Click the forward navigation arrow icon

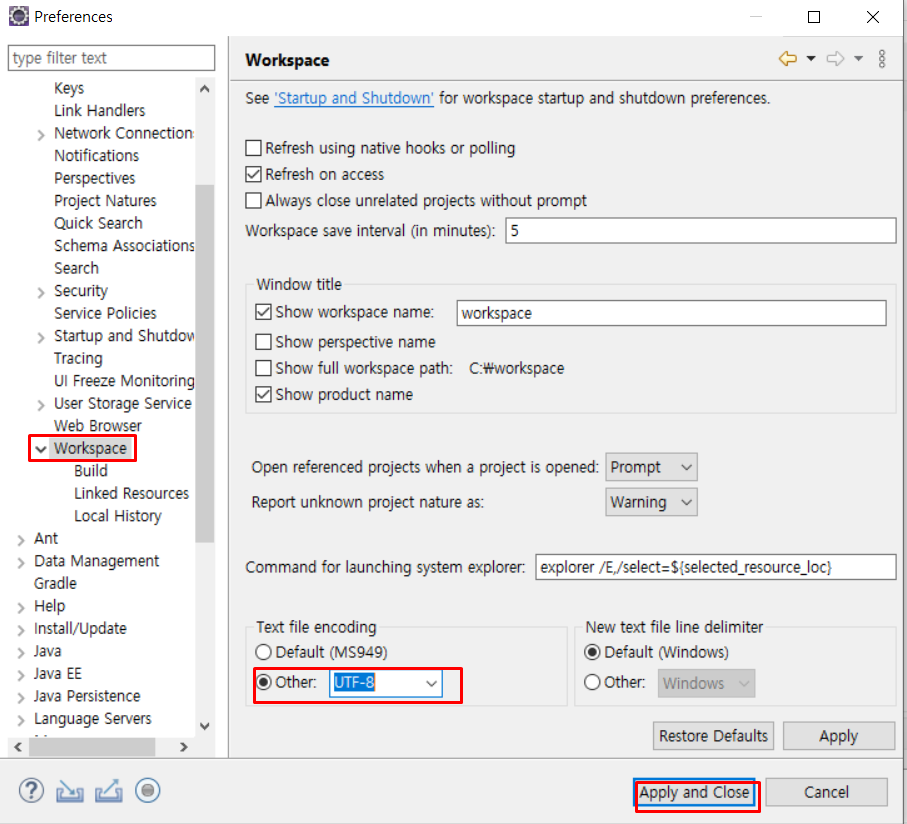835,58
